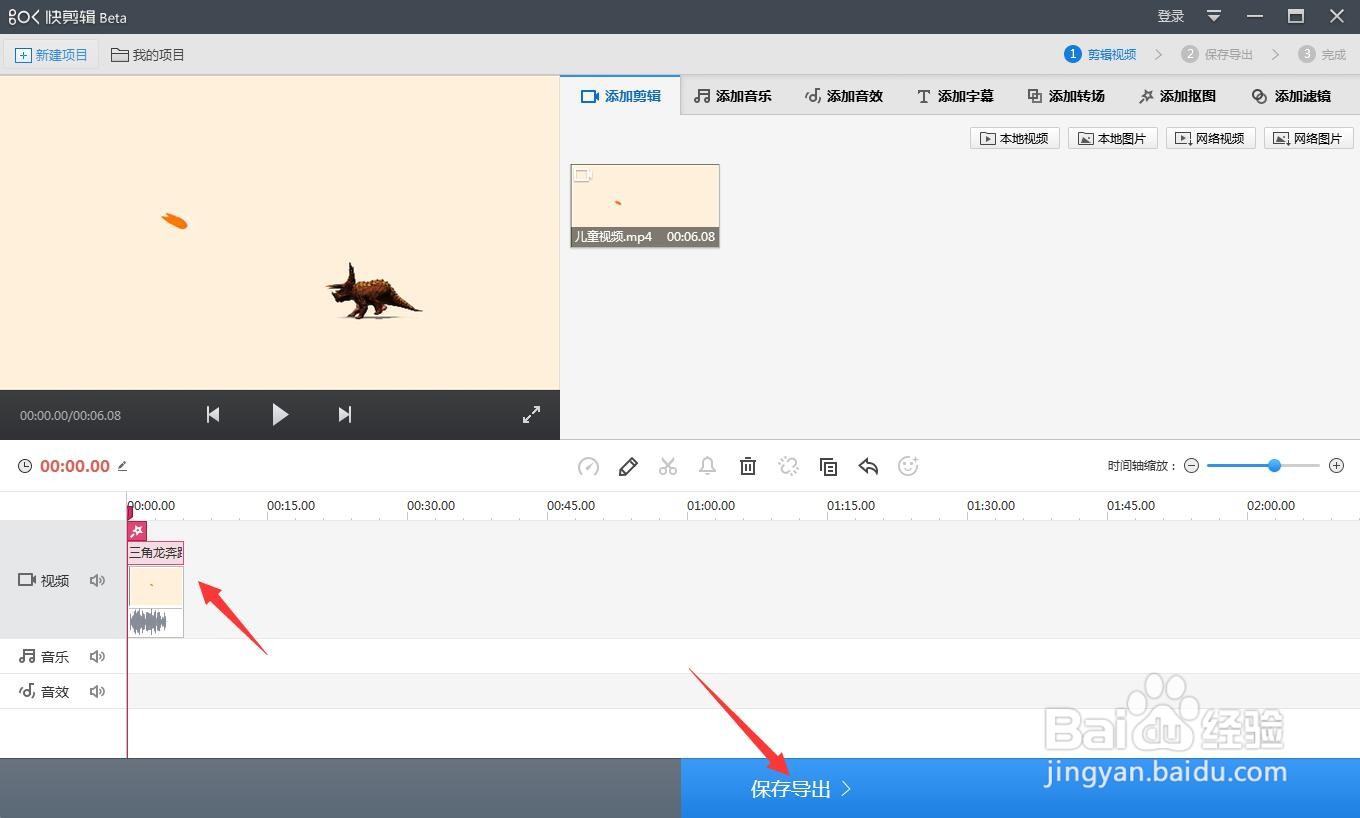This screenshot has height=818, width=1360.
Task: Click 保存导出 save export button
Action: [x=1020, y=788]
